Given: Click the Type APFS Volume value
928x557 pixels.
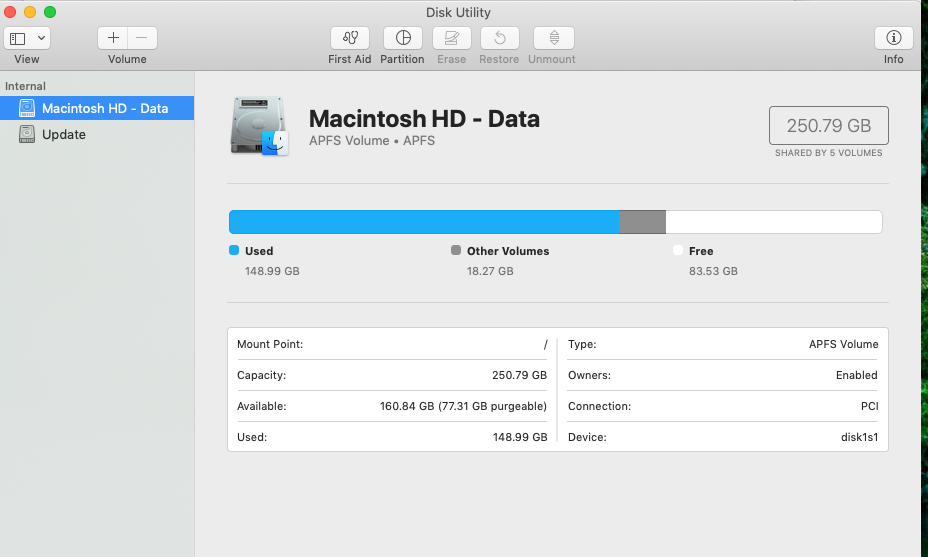Looking at the screenshot, I should pos(843,344).
